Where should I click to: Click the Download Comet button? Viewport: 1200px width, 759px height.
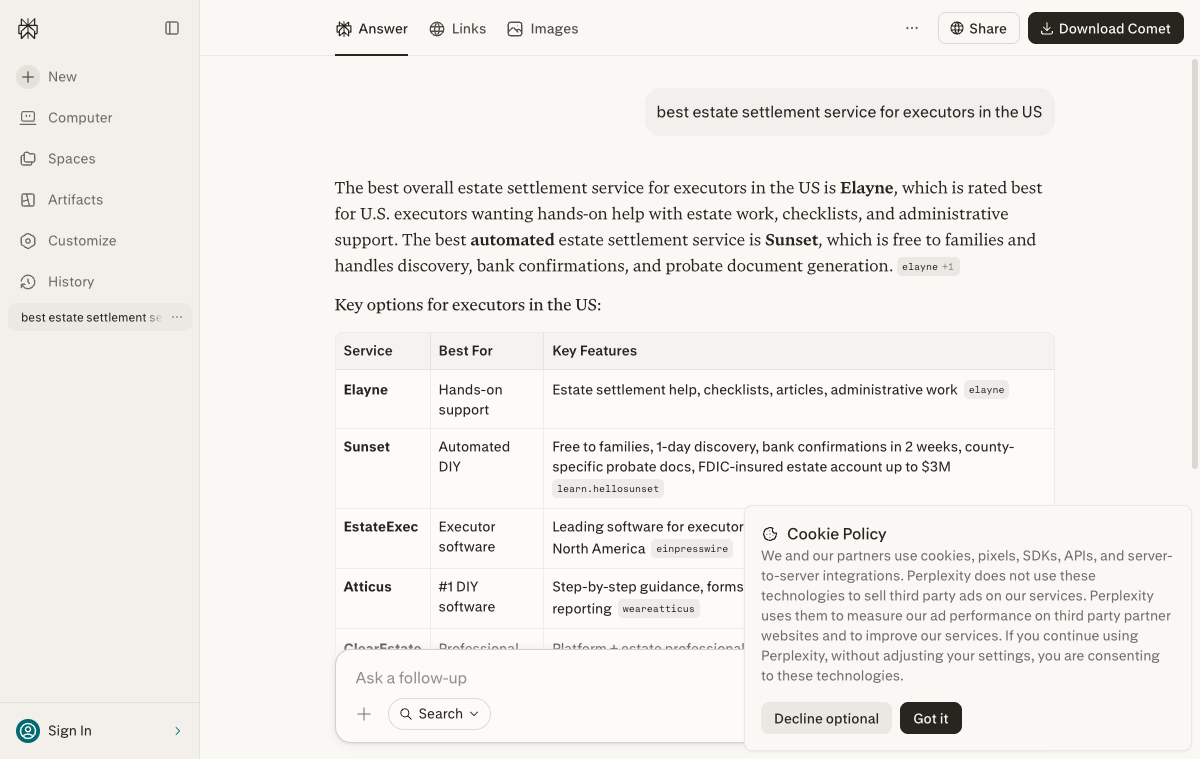1105,28
